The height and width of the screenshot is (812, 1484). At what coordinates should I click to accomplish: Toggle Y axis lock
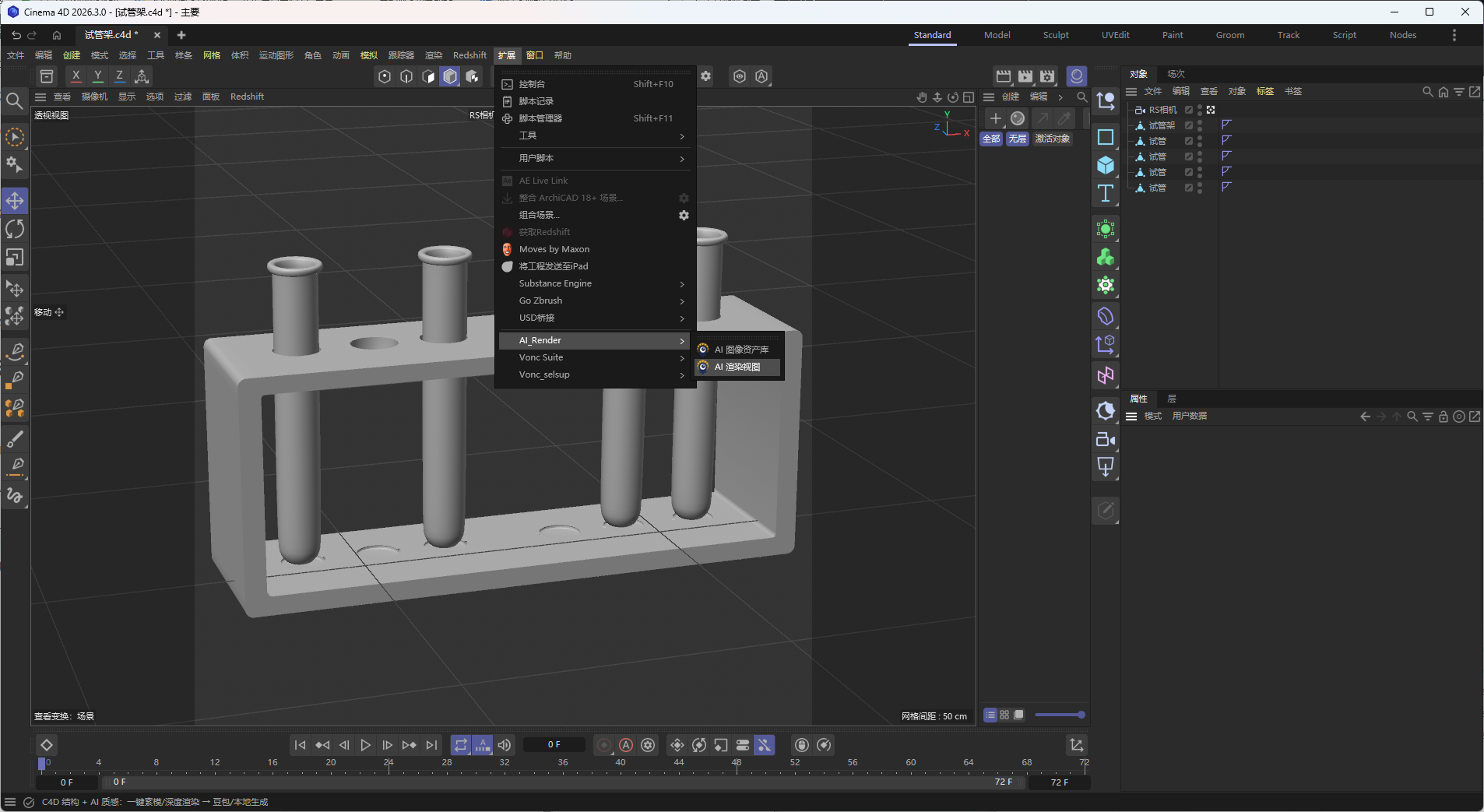pyautogui.click(x=97, y=76)
